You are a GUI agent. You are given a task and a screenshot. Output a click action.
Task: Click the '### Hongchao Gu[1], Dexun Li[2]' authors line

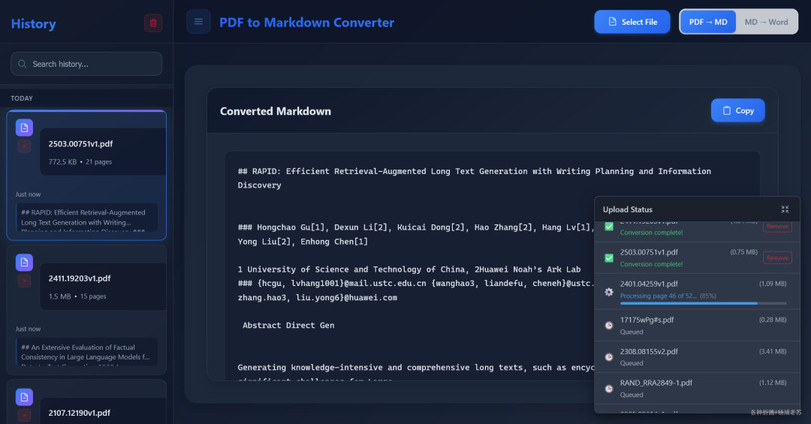coord(416,234)
